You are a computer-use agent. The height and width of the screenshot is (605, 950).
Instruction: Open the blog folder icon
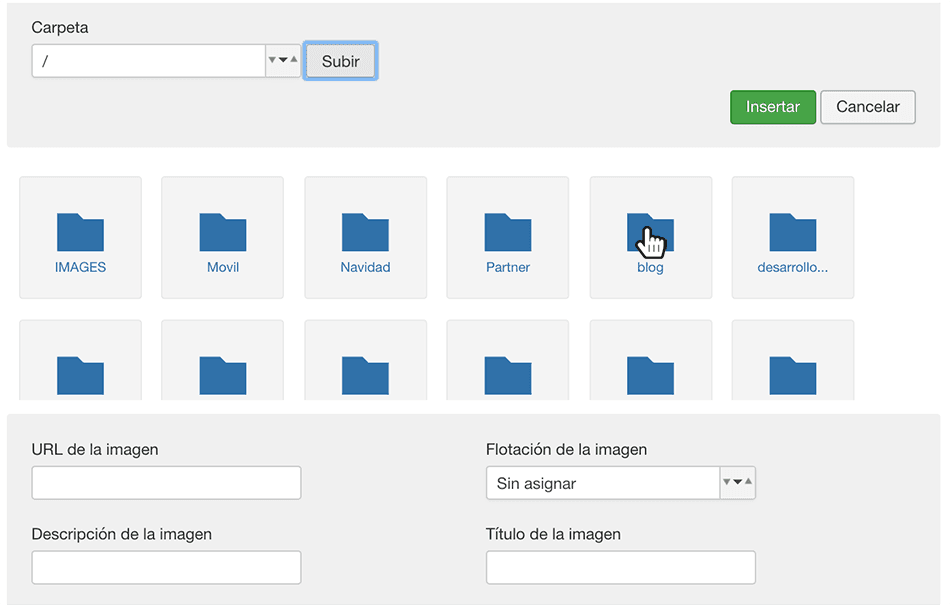pos(650,232)
